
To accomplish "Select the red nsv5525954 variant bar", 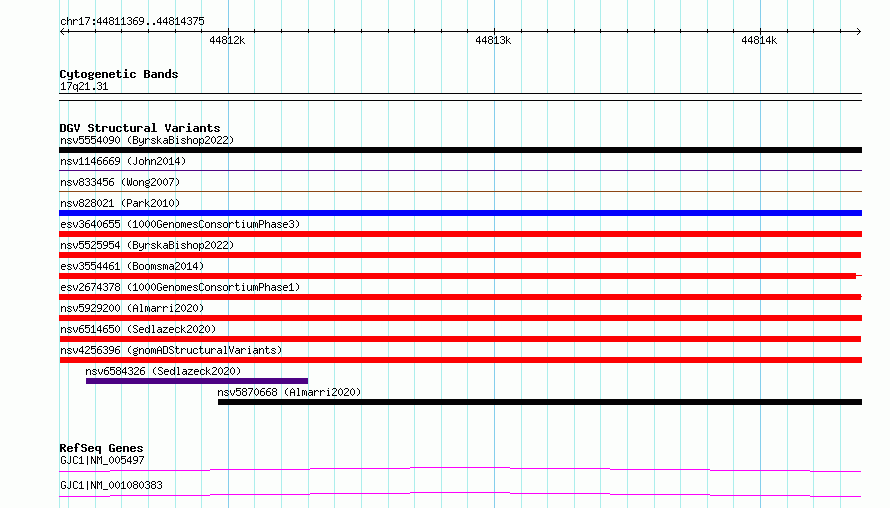I will point(460,255).
